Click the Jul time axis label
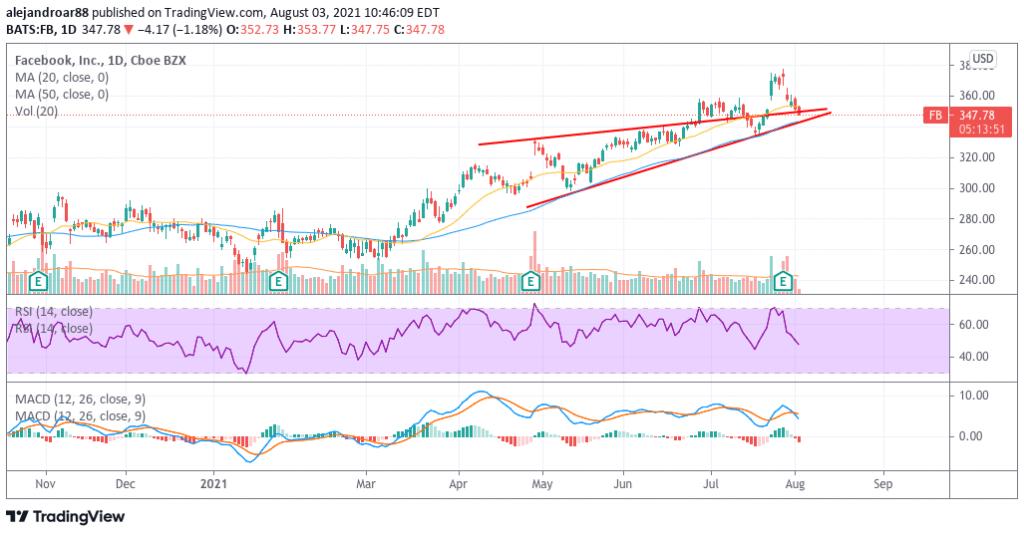This screenshot has height=535, width=1024. point(711,484)
